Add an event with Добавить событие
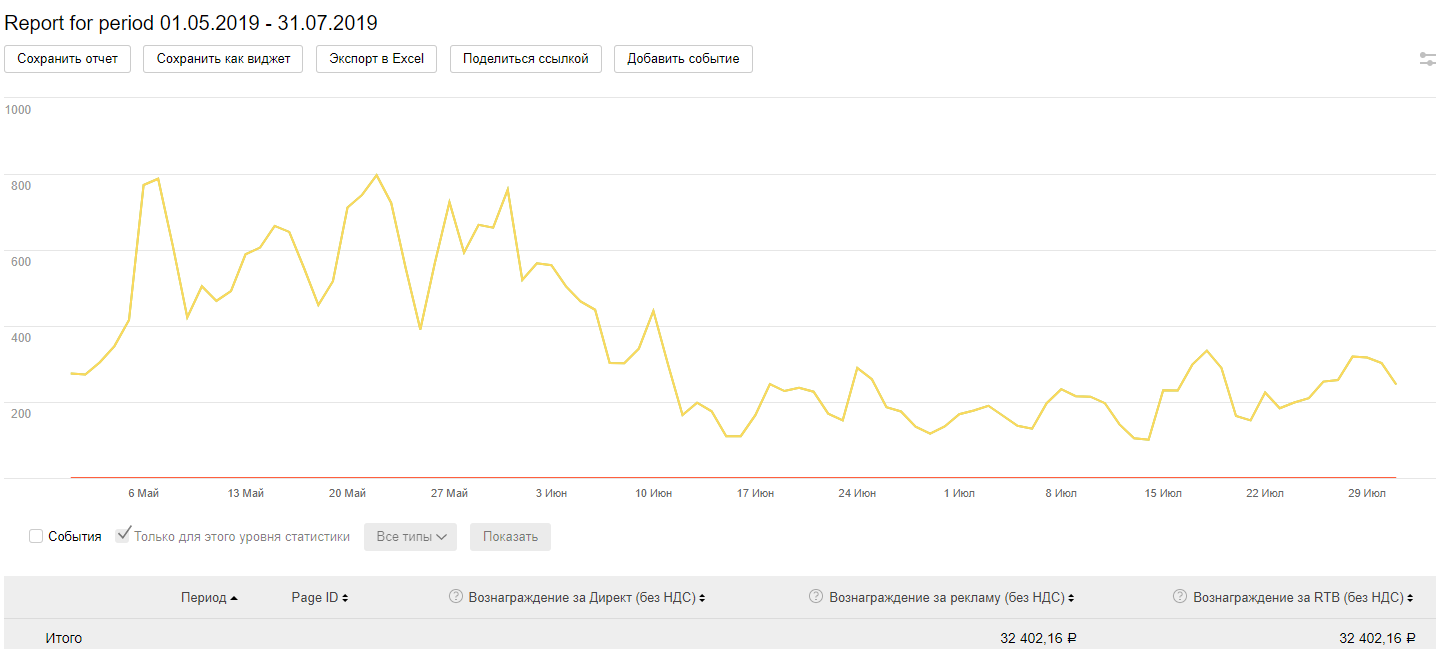Screen dimensions: 1436x649 click(683, 59)
